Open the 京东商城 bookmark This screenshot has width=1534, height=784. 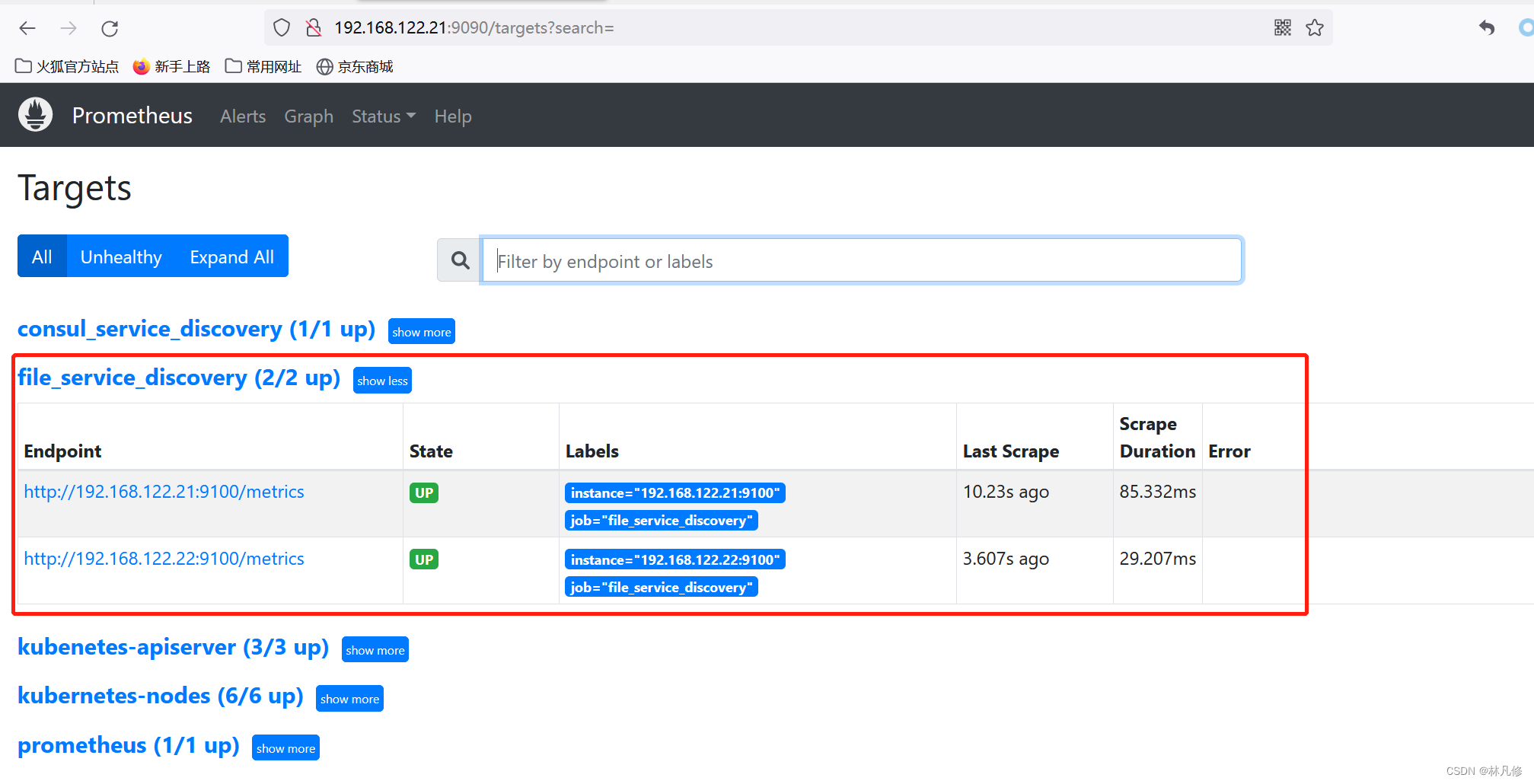[x=355, y=67]
